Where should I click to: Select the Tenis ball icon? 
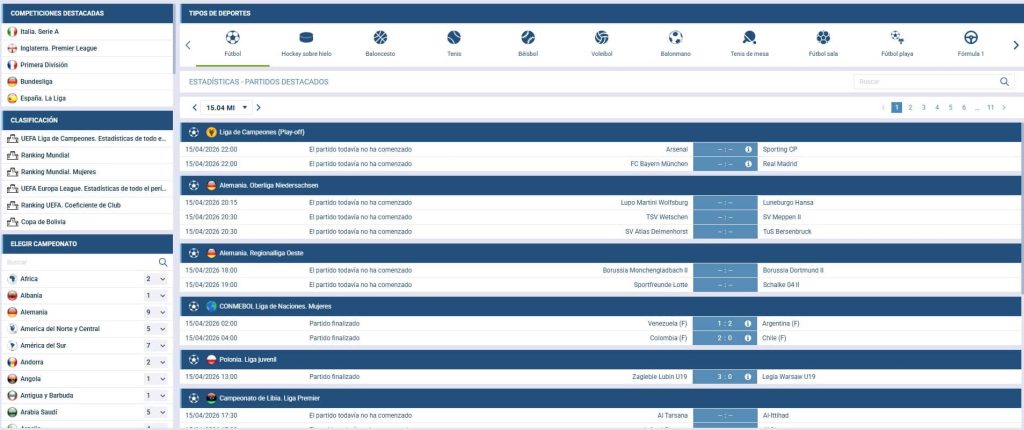pyautogui.click(x=454, y=37)
